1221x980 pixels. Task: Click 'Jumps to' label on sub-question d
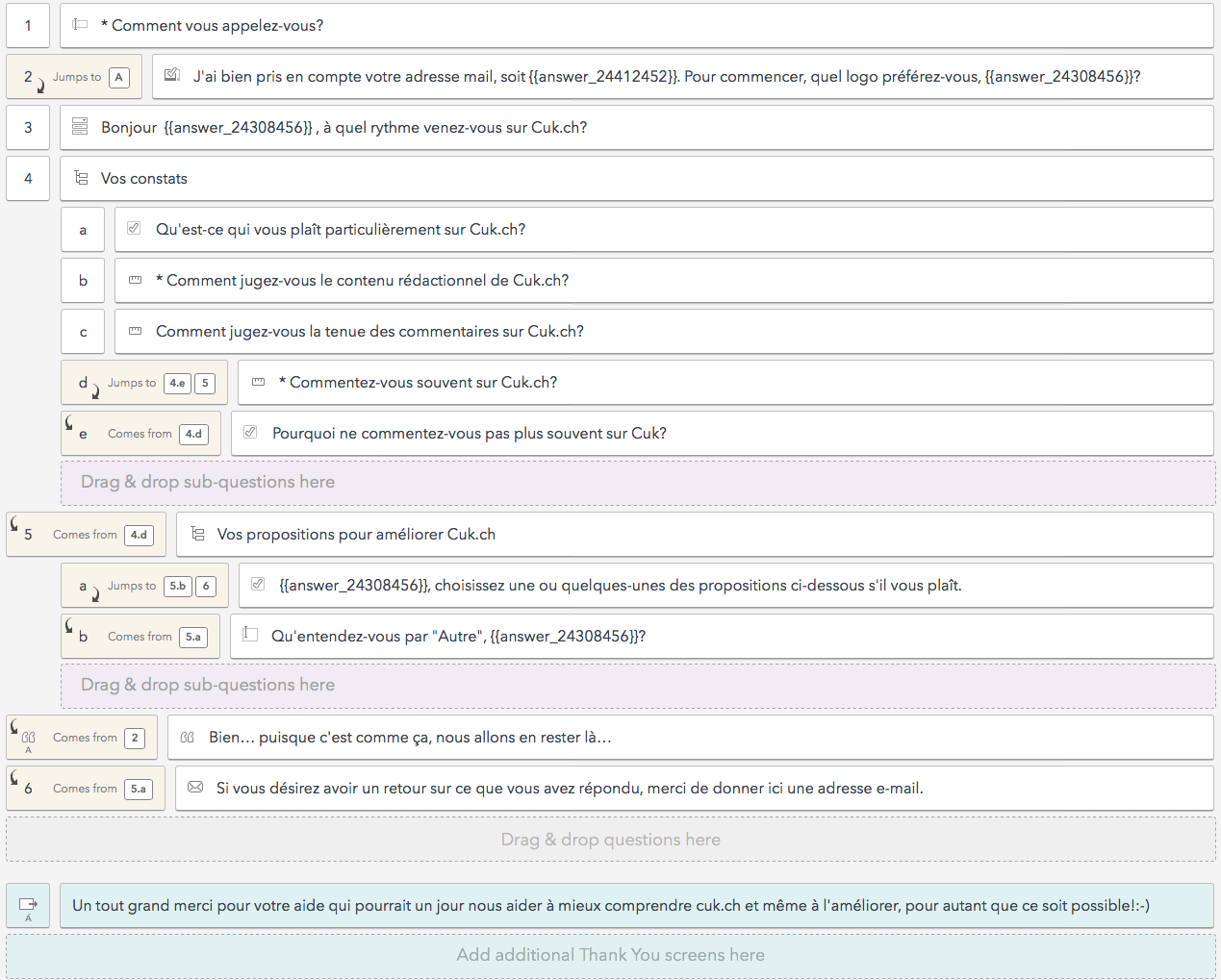coord(132,383)
